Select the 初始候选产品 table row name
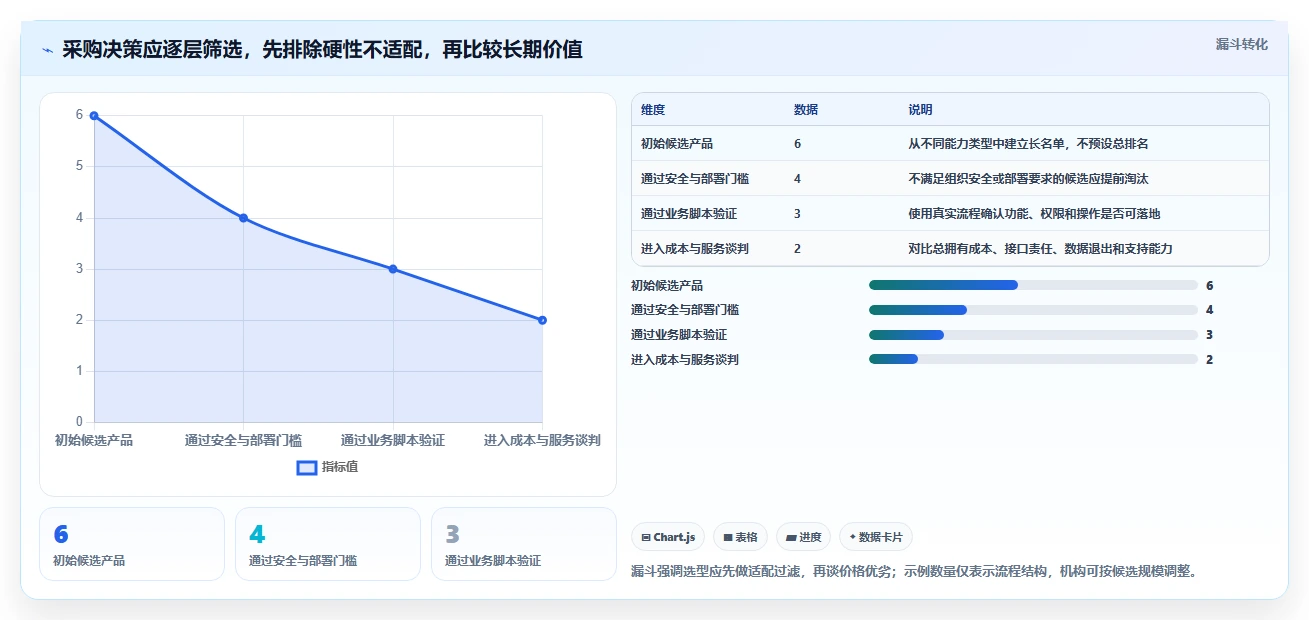Viewport: 1309px width, 620px height. click(x=677, y=144)
